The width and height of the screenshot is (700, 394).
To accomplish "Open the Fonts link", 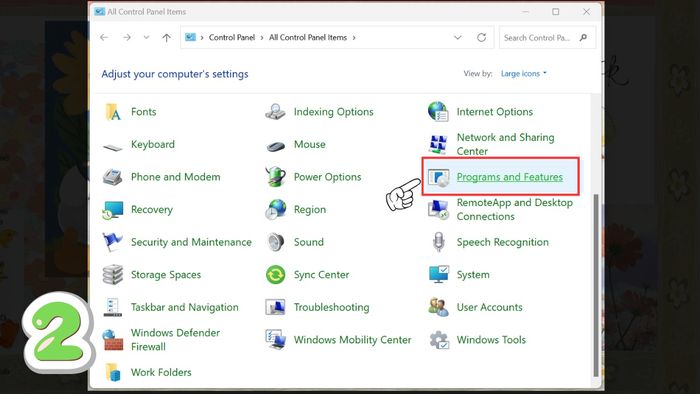I will pyautogui.click(x=144, y=112).
